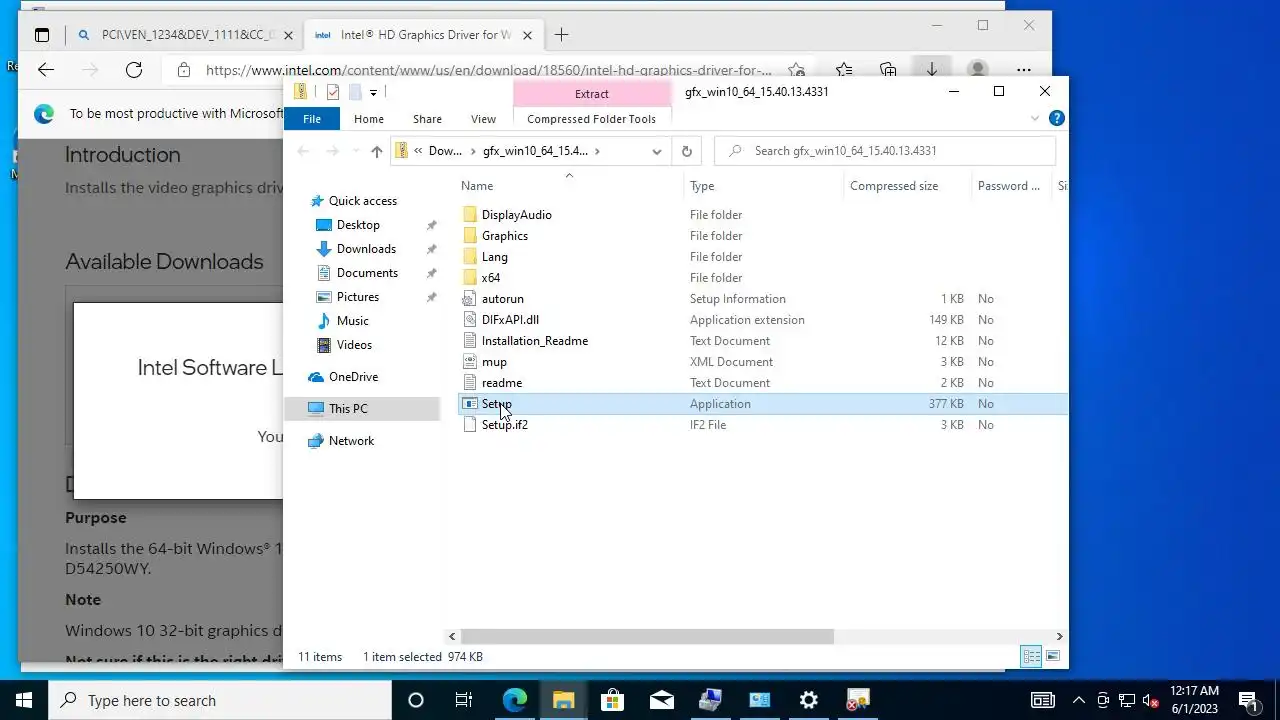Open the Compressed Folder Tools tab
The image size is (1280, 720).
point(591,119)
